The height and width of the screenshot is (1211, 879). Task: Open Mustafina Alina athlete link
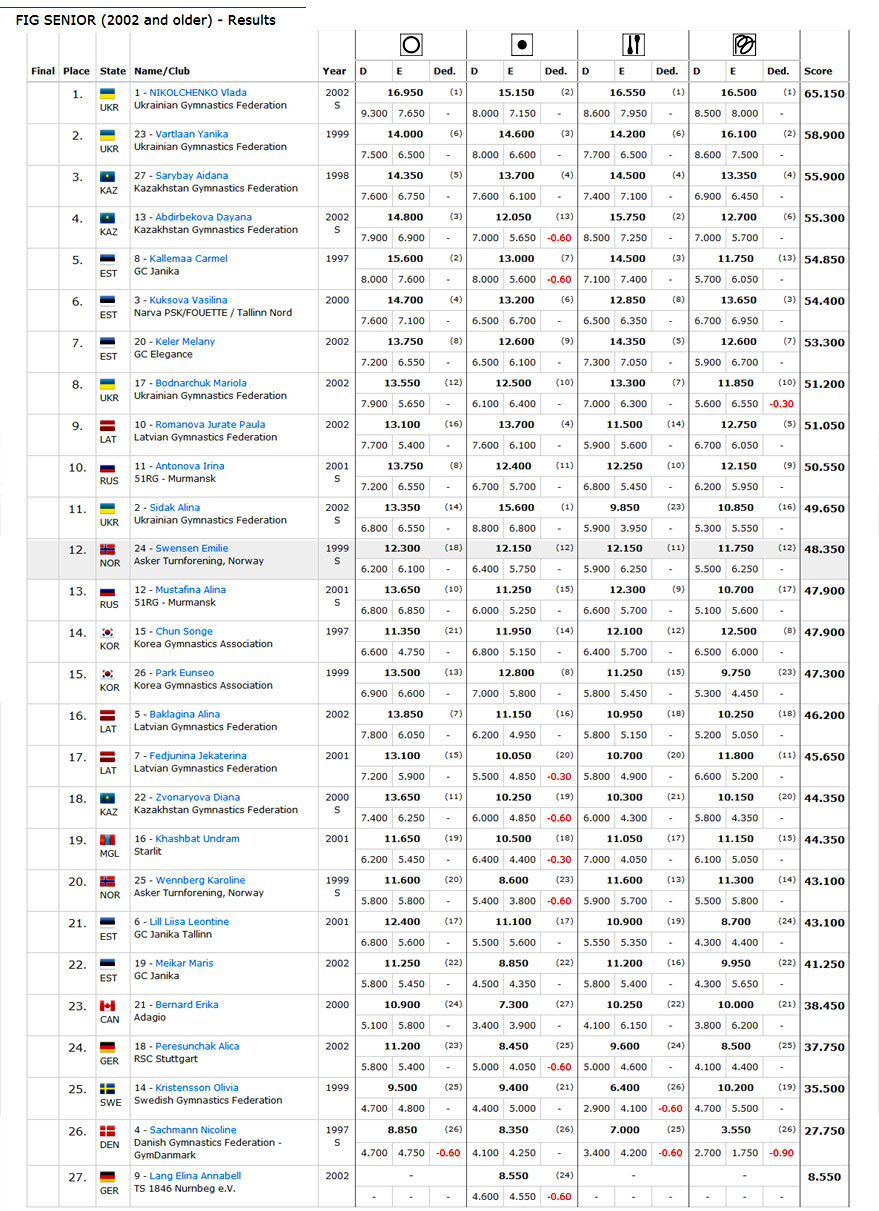coord(190,590)
